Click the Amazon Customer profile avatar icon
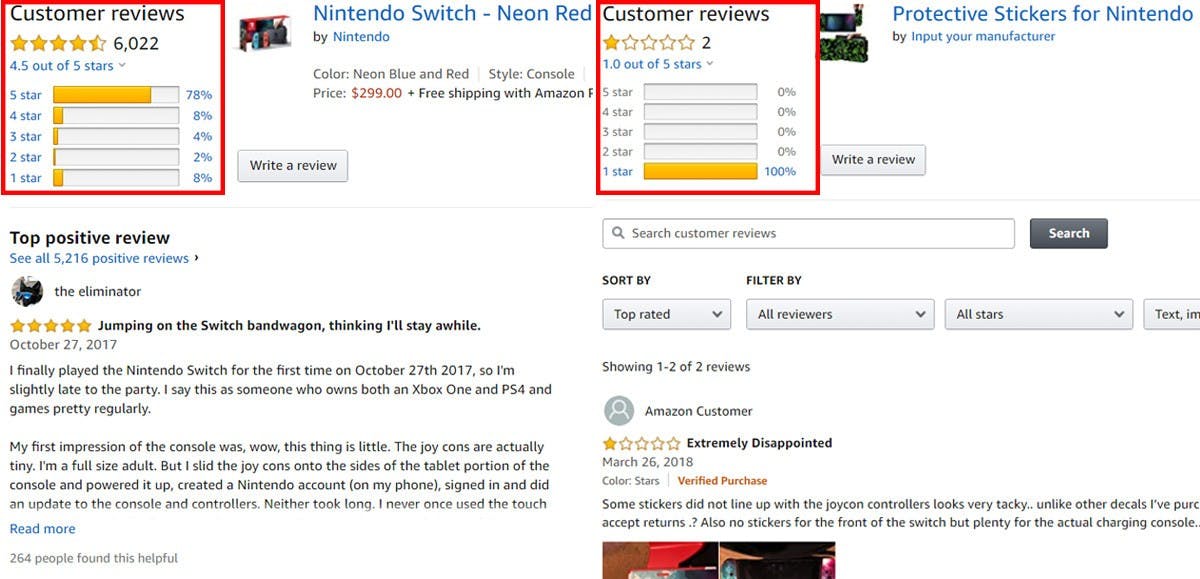 coord(620,411)
